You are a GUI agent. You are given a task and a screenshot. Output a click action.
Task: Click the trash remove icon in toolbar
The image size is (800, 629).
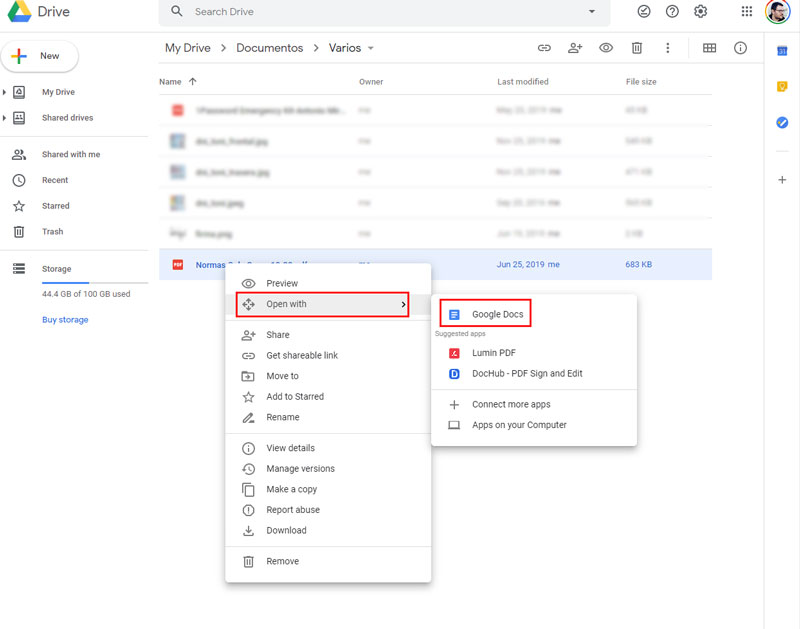pos(637,48)
